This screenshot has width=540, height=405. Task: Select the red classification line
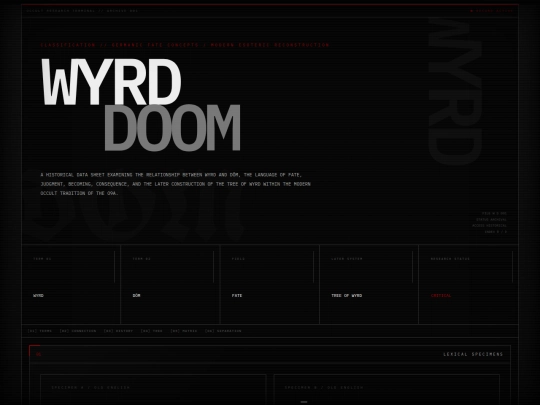tap(185, 45)
